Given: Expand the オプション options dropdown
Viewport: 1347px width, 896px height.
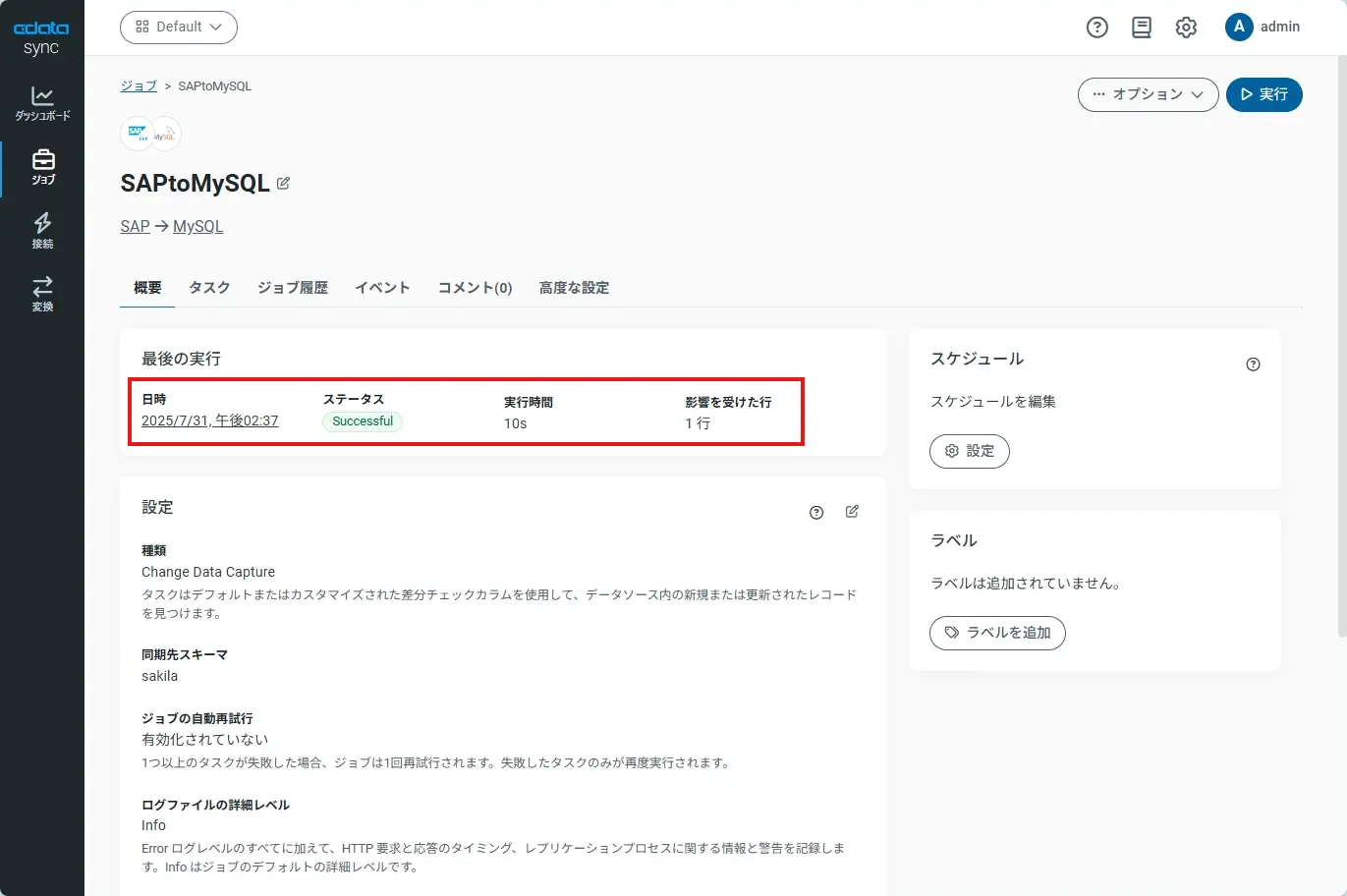Looking at the screenshot, I should click(x=1149, y=94).
